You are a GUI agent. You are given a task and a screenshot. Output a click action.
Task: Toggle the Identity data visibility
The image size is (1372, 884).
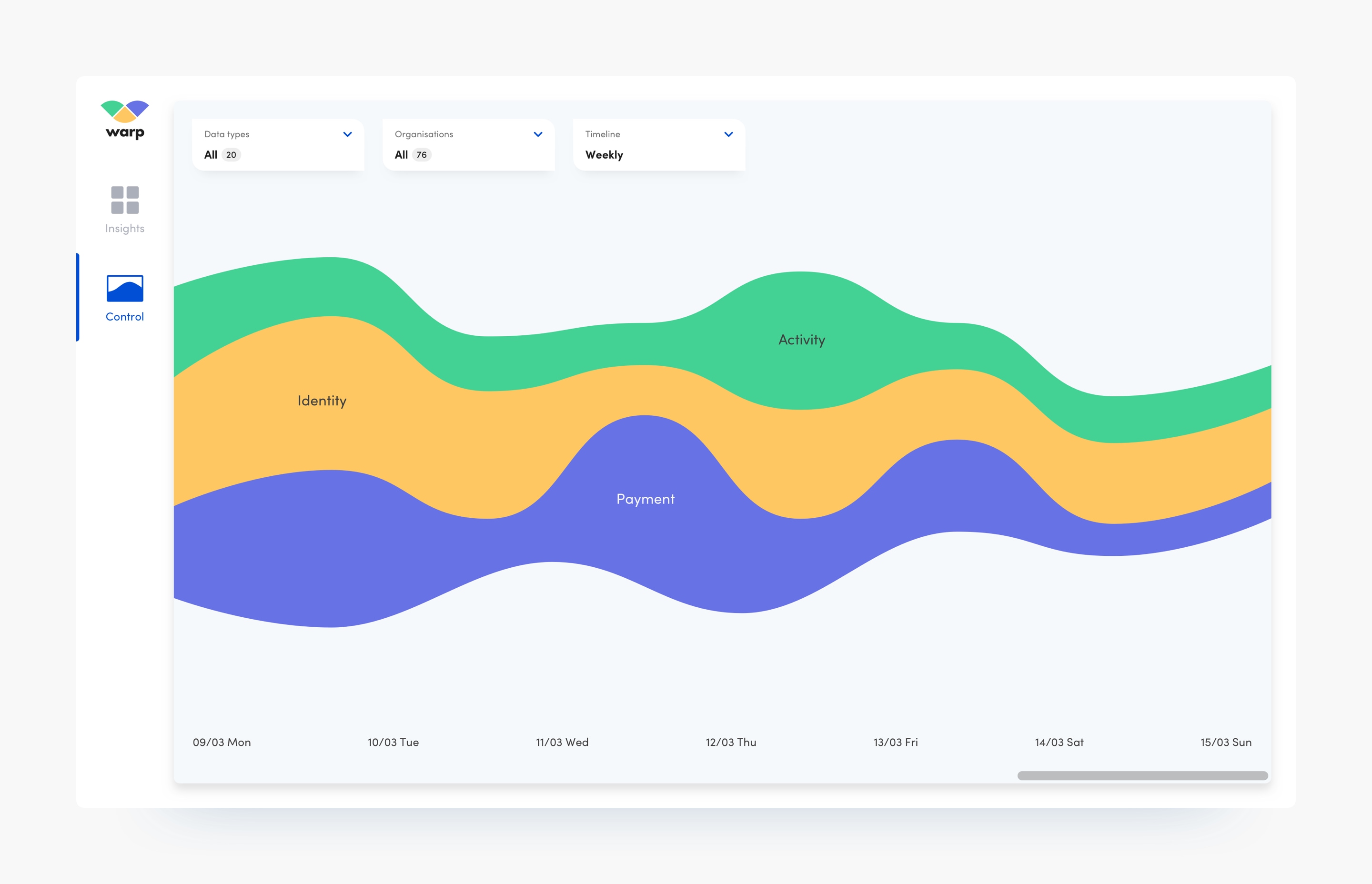coord(321,400)
